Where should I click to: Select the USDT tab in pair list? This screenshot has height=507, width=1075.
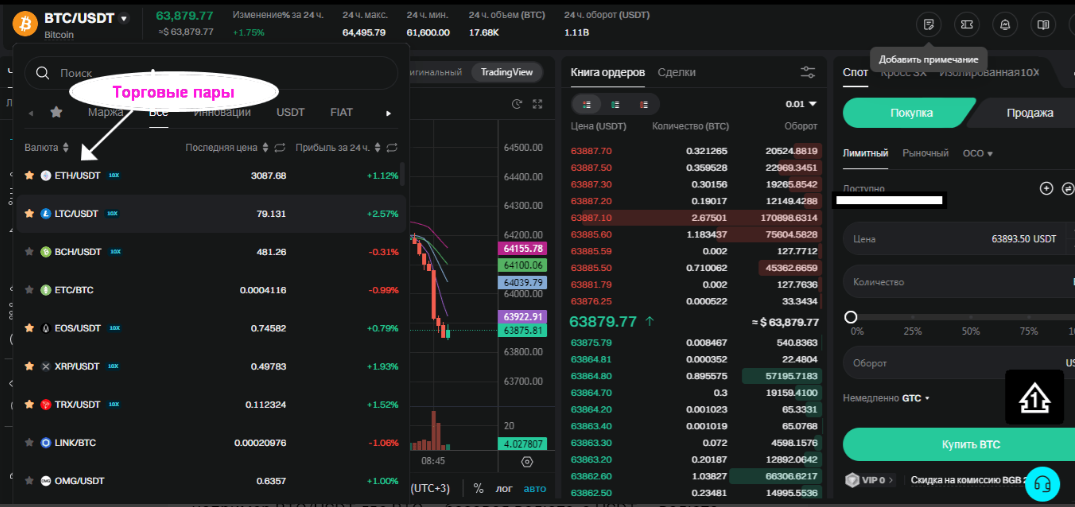291,112
